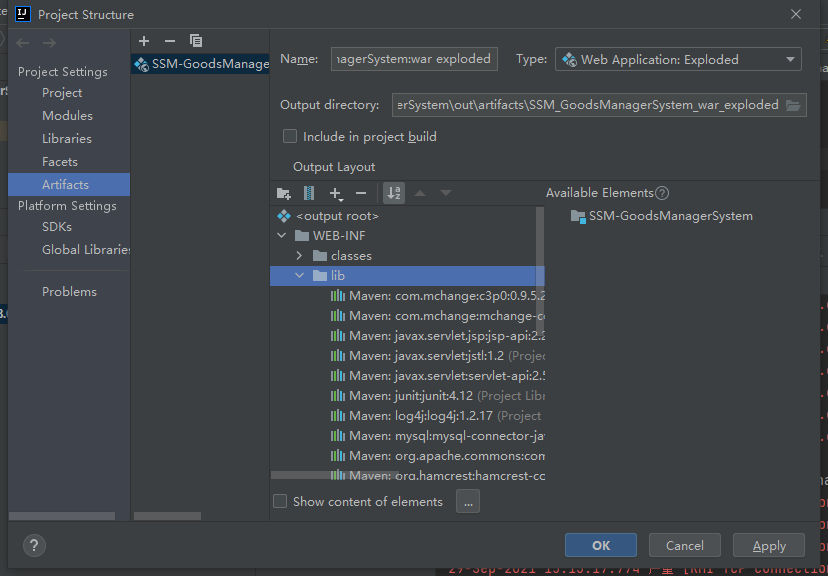This screenshot has width=828, height=576.
Task: Select Maven: com.mchange:c3p0 library row
Action: (407, 296)
